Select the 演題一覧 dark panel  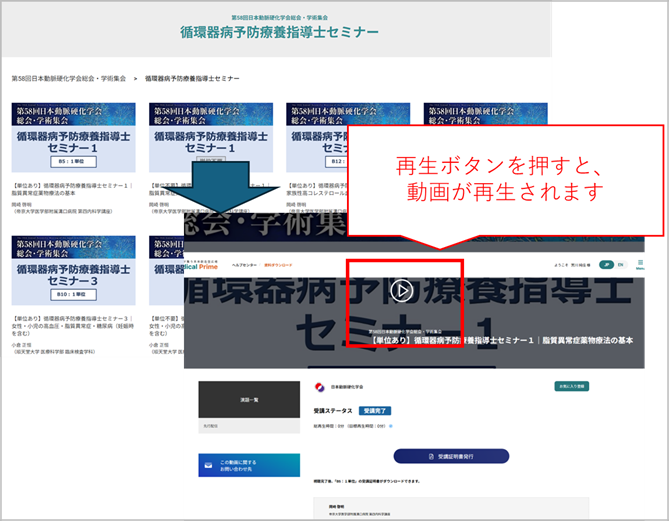[249, 399]
